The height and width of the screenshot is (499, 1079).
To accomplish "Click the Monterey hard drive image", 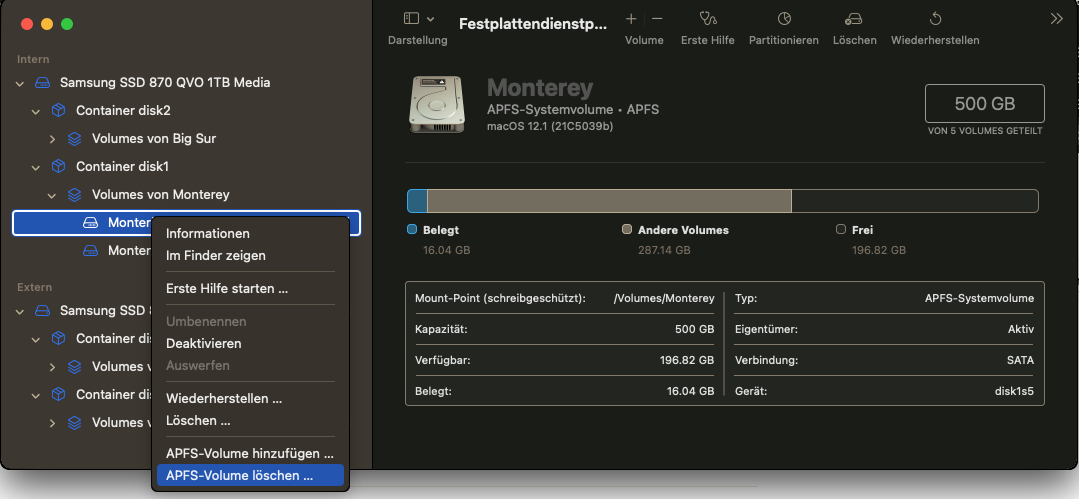I will (437, 104).
